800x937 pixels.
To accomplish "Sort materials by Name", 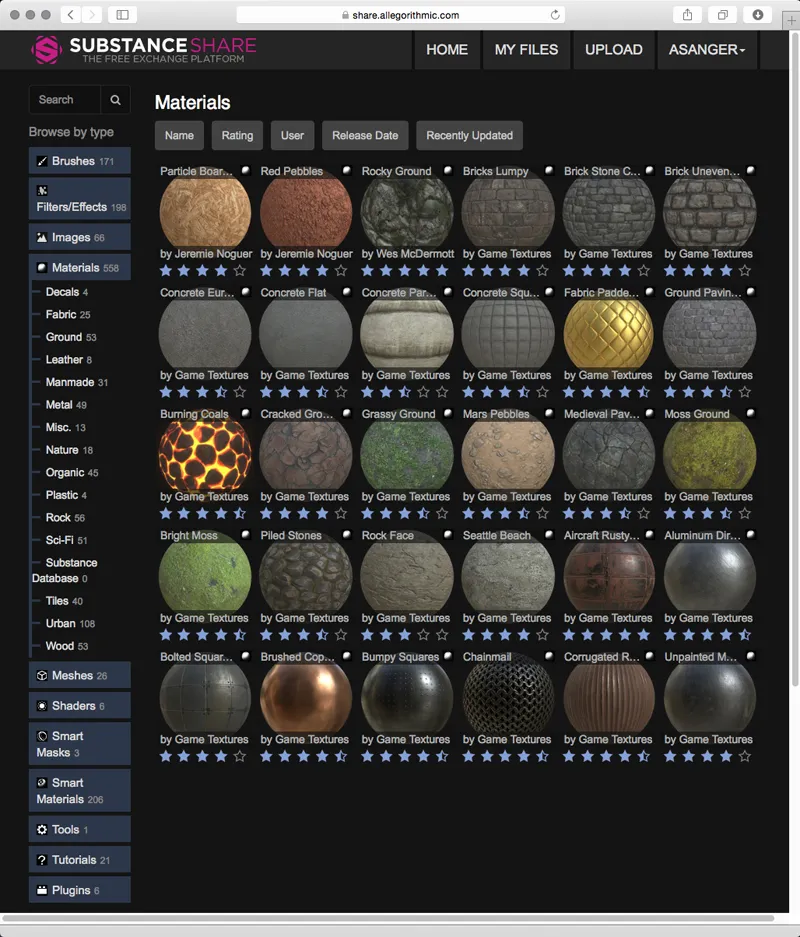I will click(x=179, y=136).
